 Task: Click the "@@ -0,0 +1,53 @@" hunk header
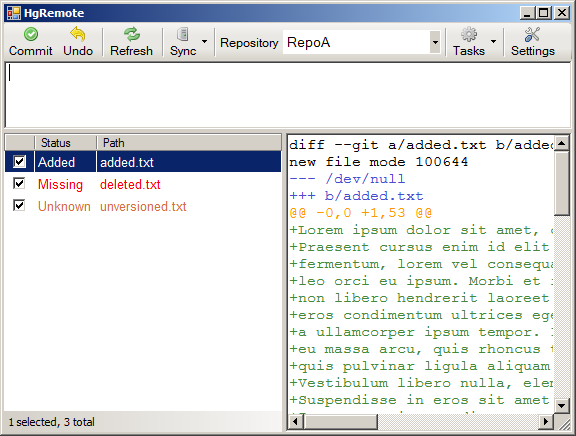pyautogui.click(x=361, y=213)
